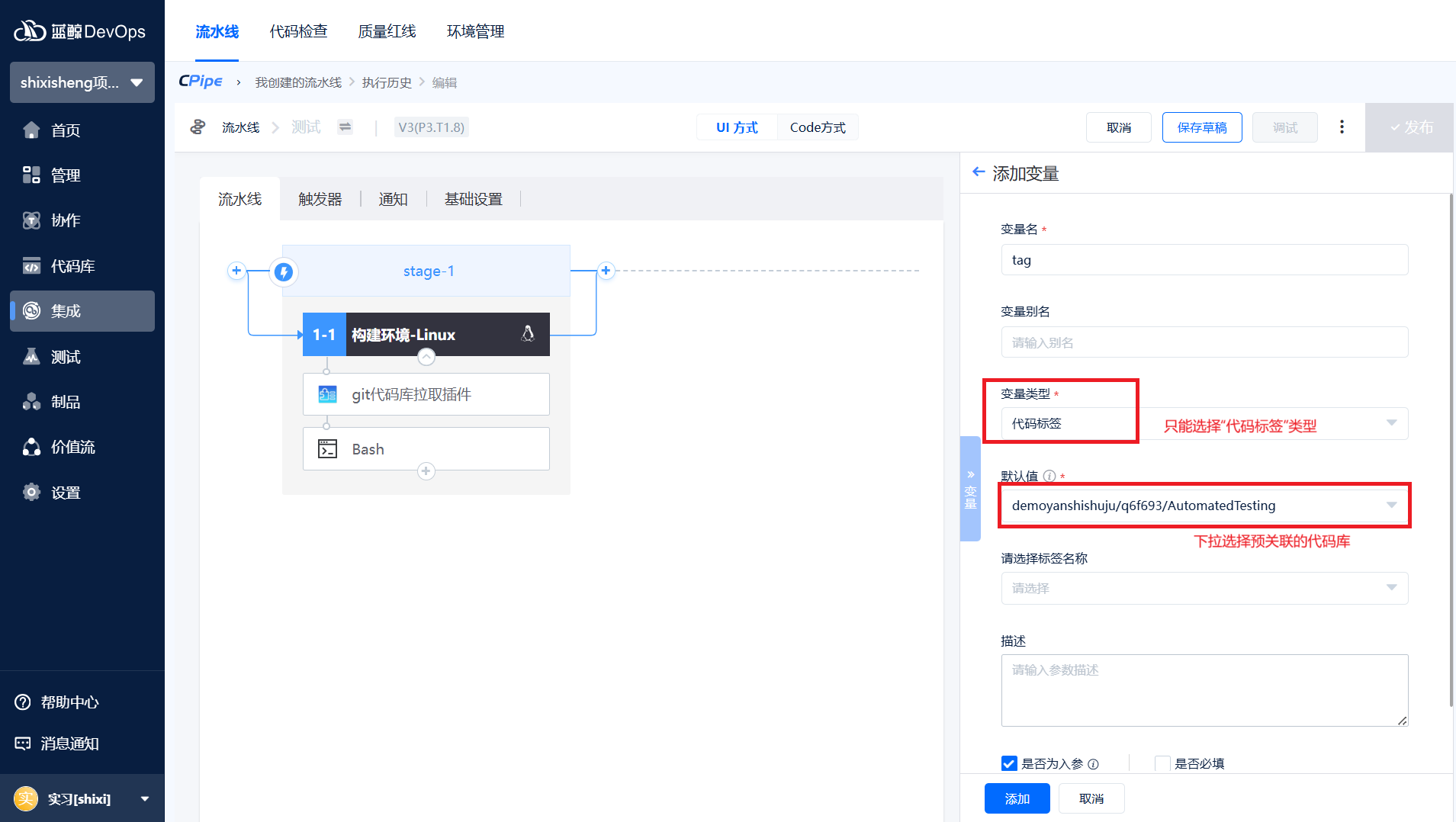Collapse the 构建环境-Linux job with chevron
The width and height of the screenshot is (1456, 822).
pos(426,357)
